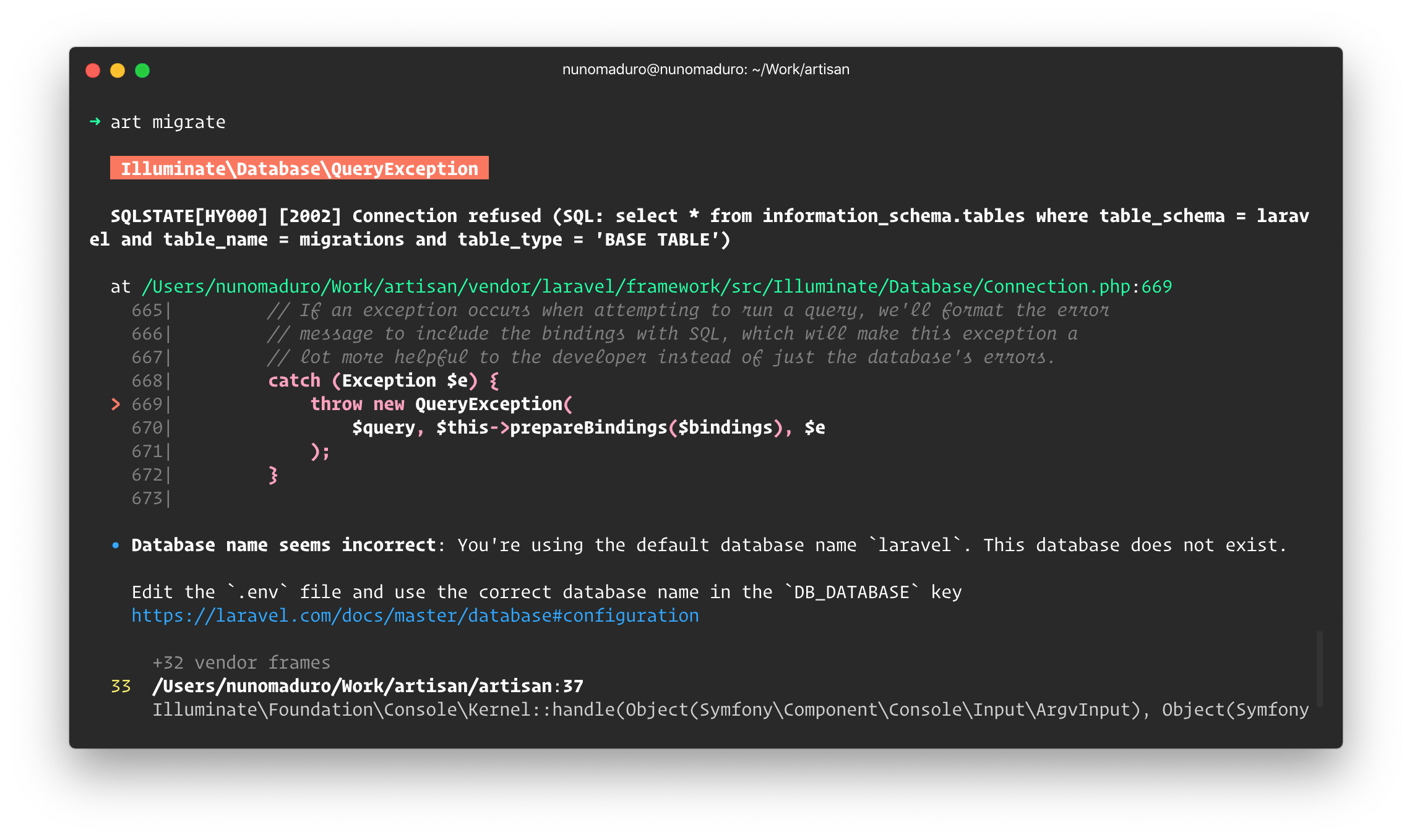Click line number 665 in the code snippet
This screenshot has height=840, width=1412.
[147, 311]
